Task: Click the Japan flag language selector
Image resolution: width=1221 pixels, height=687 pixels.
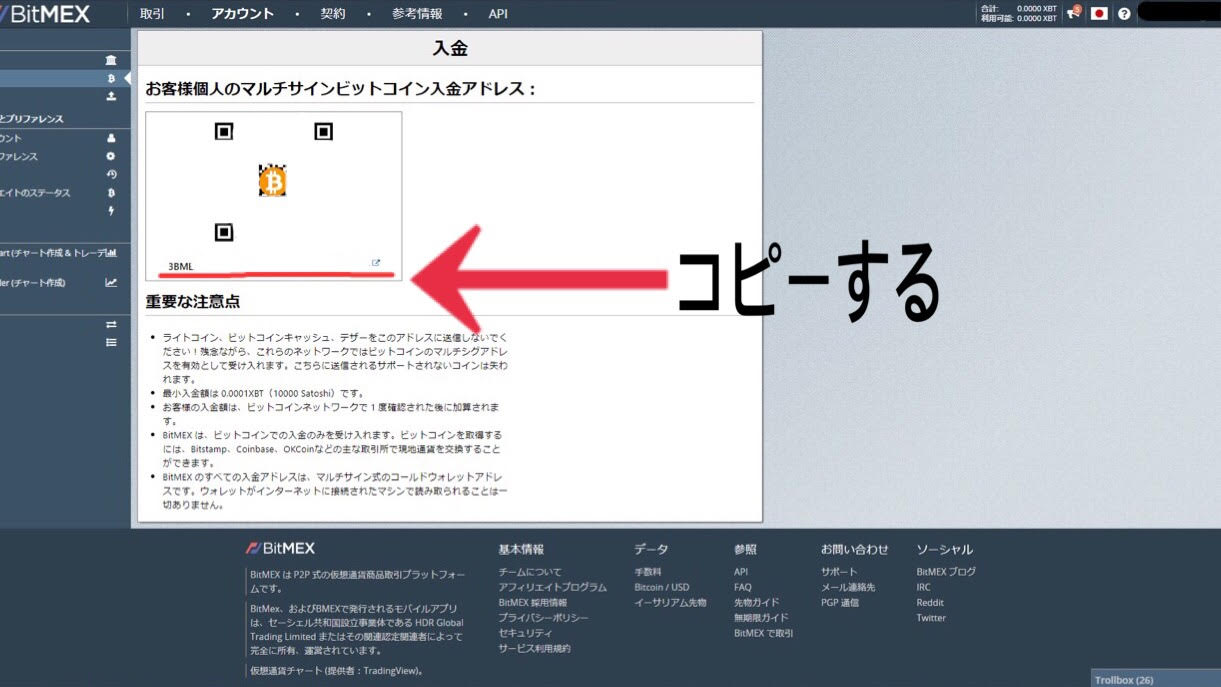Action: [x=1099, y=14]
